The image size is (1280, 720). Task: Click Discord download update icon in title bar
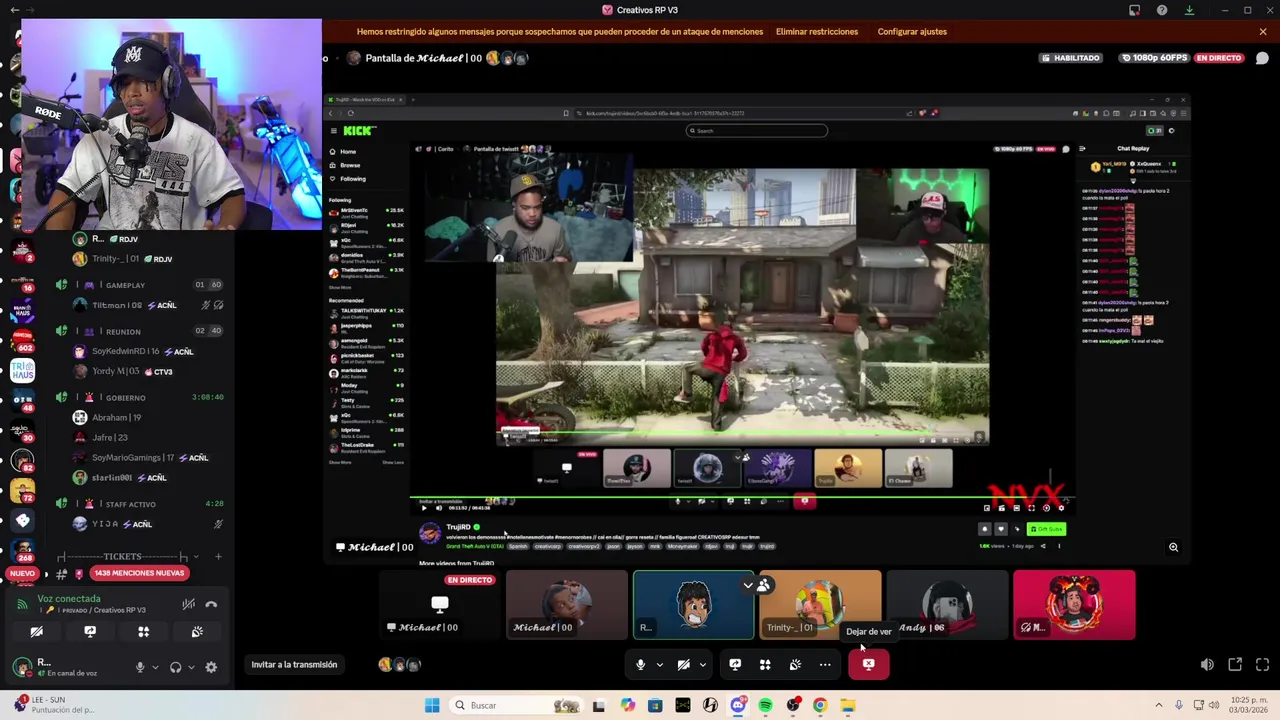tap(1189, 10)
